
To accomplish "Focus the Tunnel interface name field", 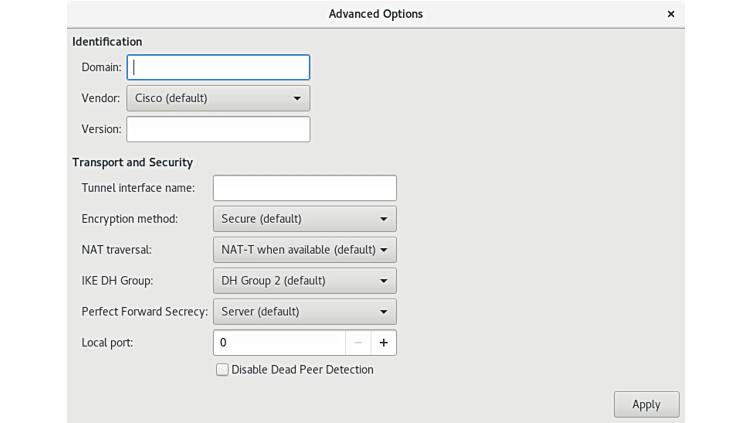I will click(x=304, y=188).
